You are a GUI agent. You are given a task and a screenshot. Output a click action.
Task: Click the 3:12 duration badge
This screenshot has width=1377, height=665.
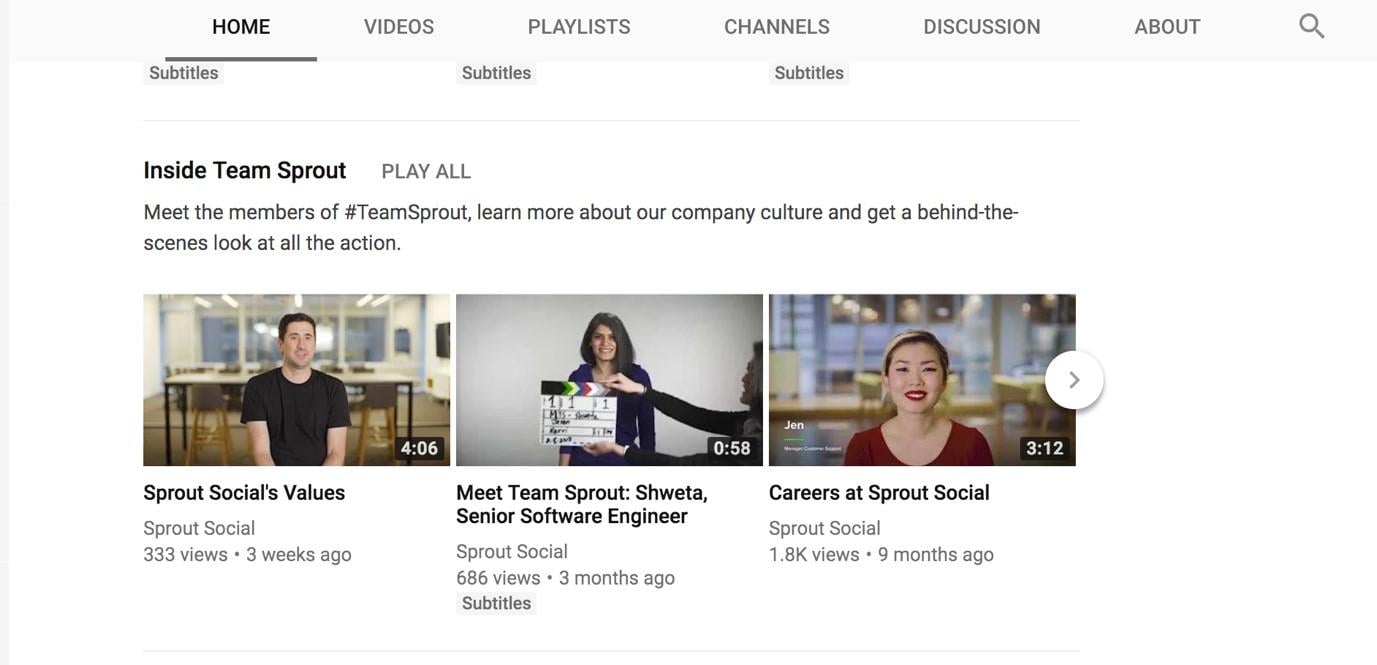point(1044,448)
